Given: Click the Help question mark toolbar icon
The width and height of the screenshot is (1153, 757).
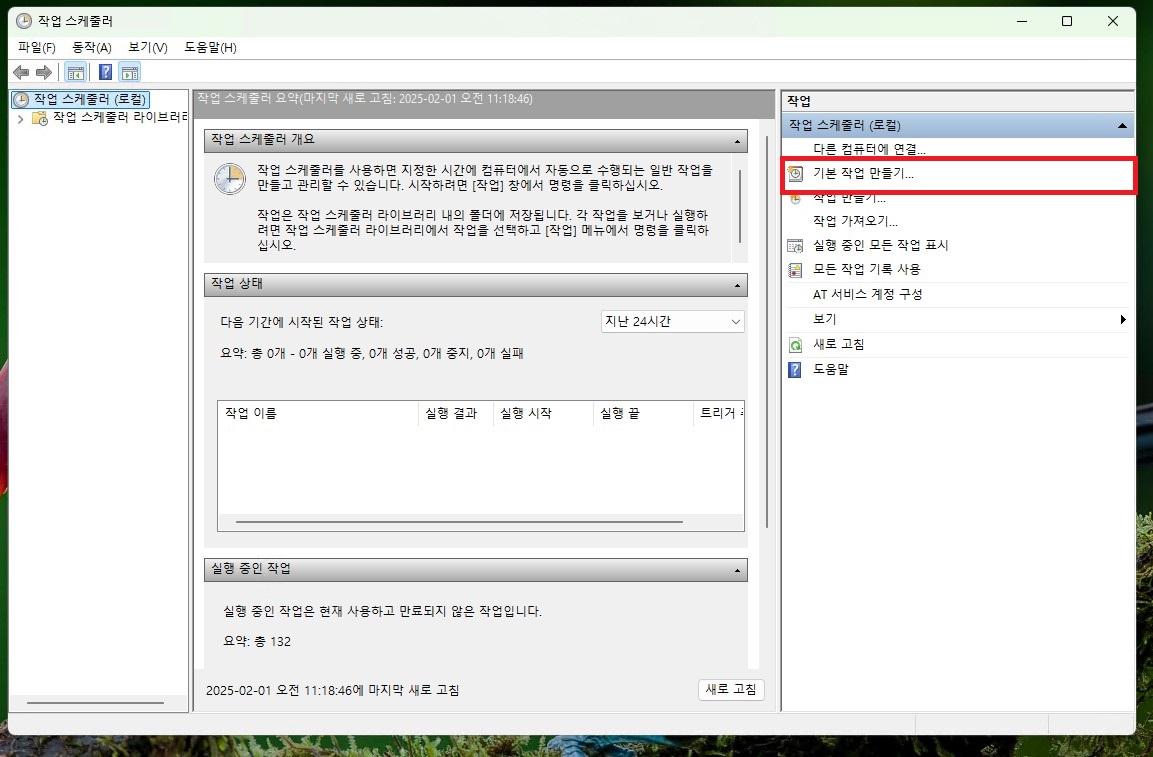Looking at the screenshot, I should [x=104, y=71].
